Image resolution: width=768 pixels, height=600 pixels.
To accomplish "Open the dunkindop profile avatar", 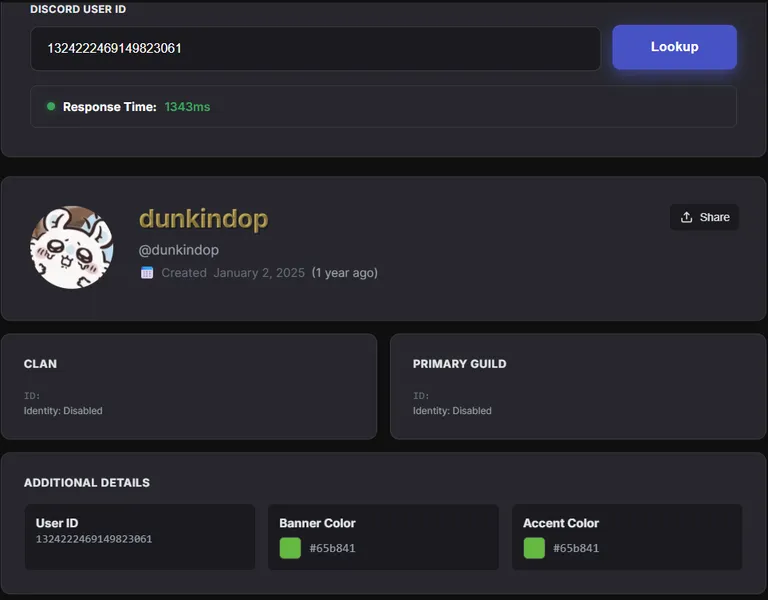I will pyautogui.click(x=72, y=247).
